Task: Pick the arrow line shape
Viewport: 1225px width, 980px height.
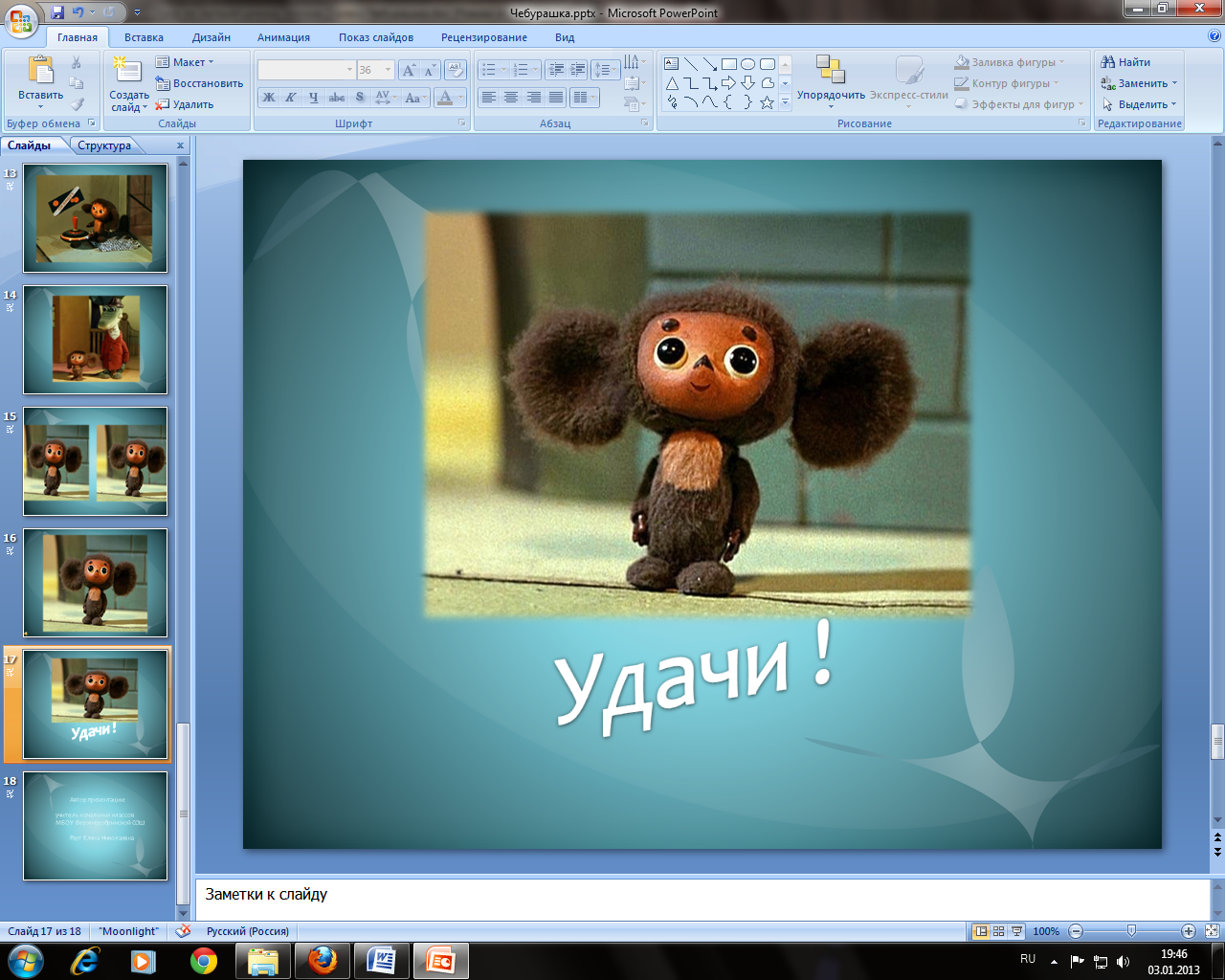Action: (710, 64)
